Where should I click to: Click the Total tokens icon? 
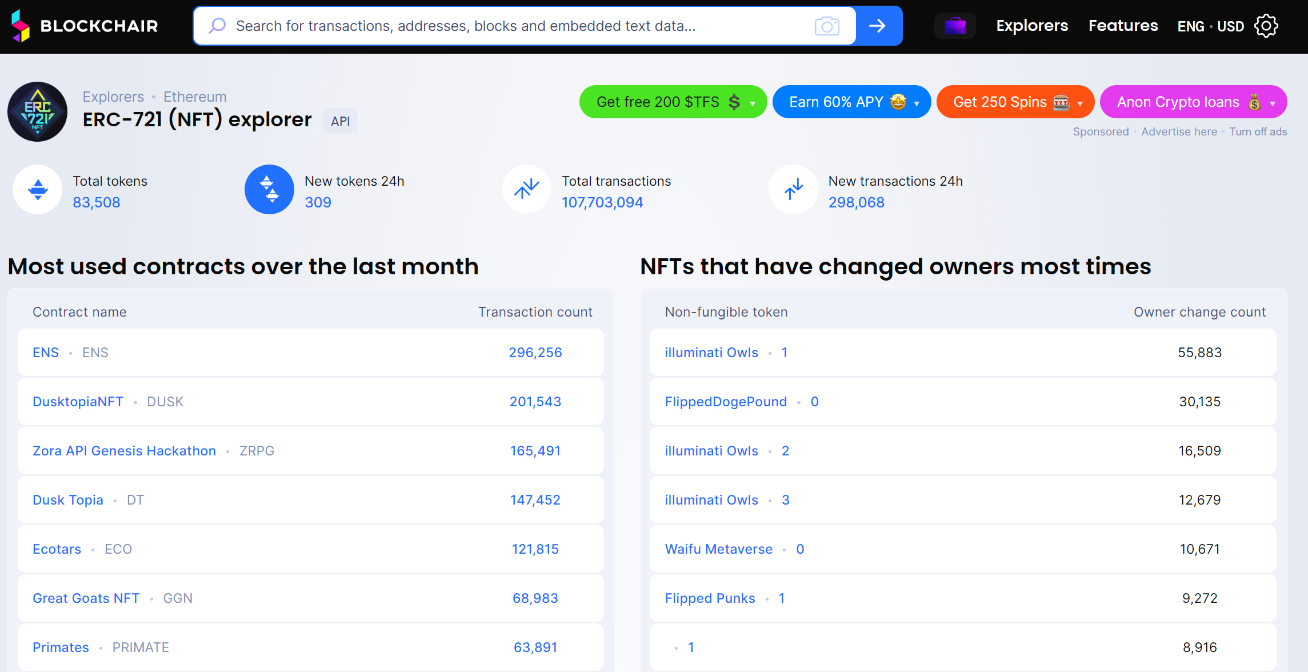tap(37, 189)
